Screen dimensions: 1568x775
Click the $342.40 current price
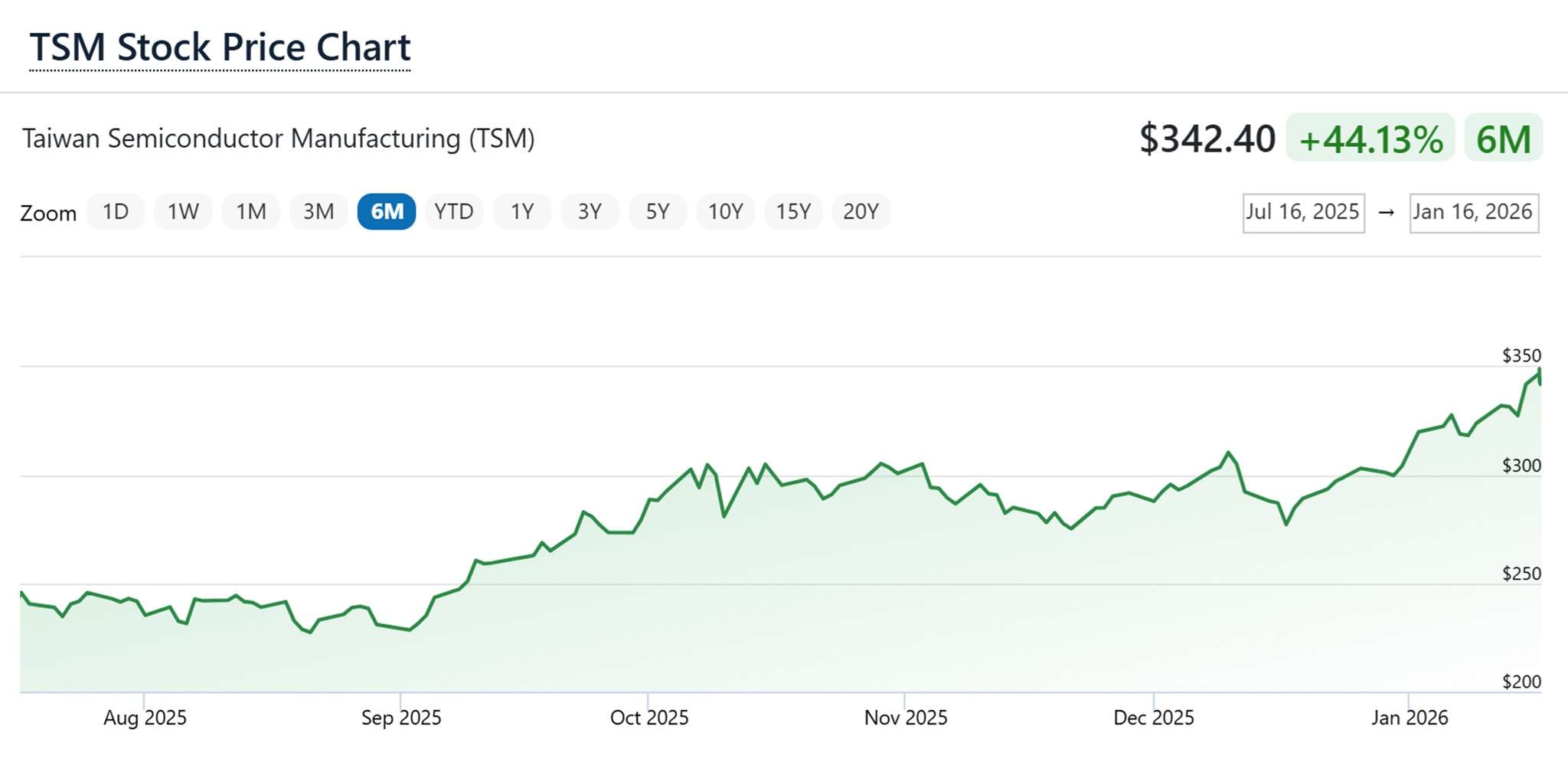tap(1207, 139)
